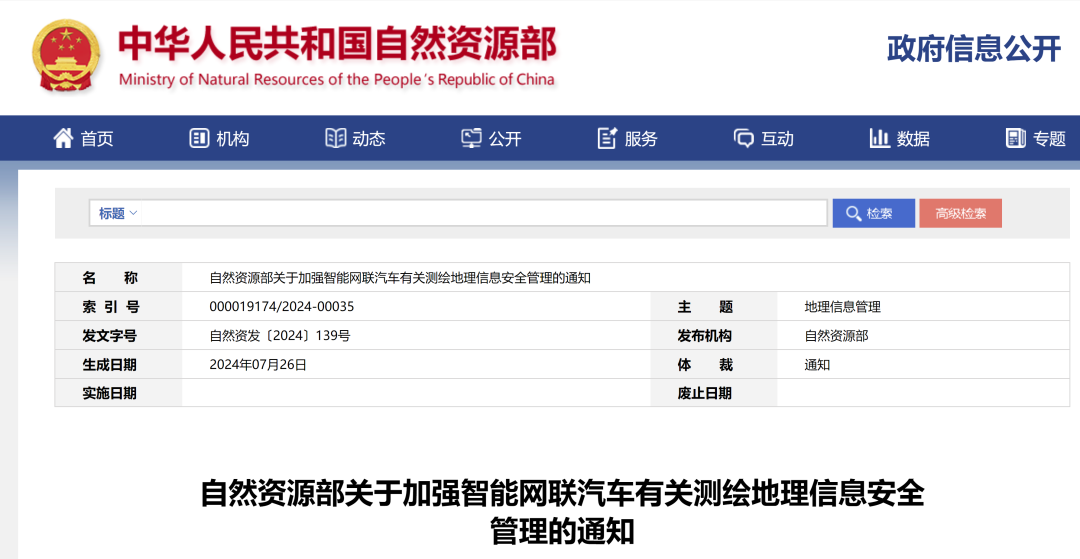Click the chat bubble icon for 互动
Viewport: 1080px width, 559px height.
click(743, 138)
